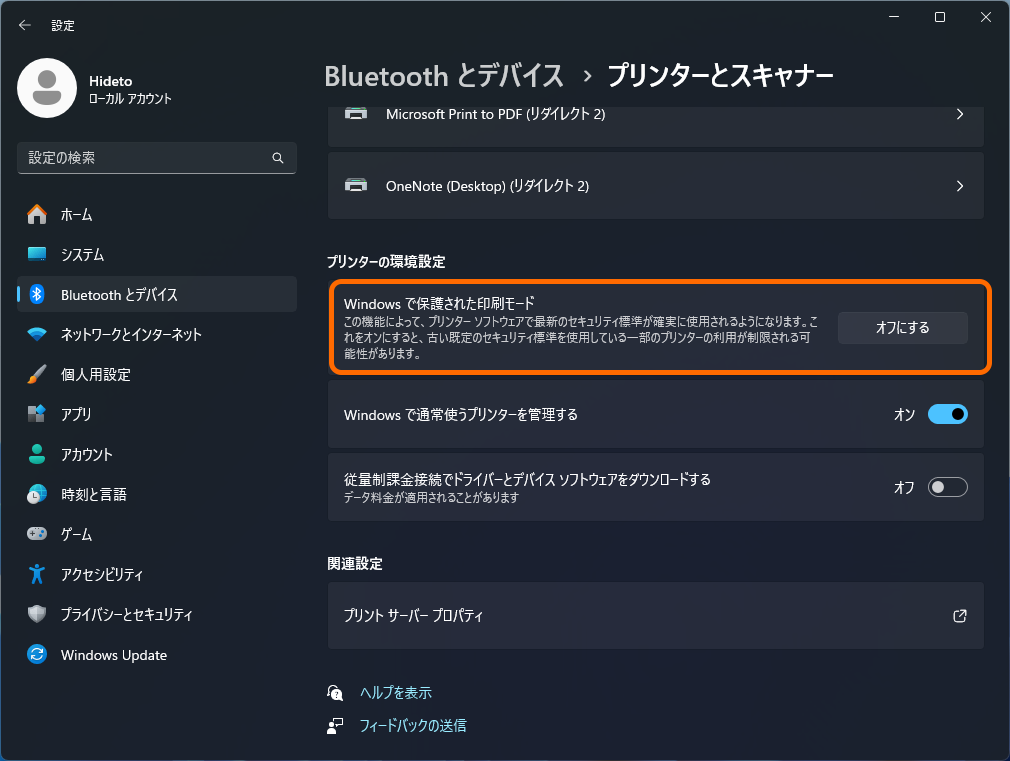Open プライバシーとセキュリティ settings
Image resolution: width=1010 pixels, height=761 pixels.
(x=90, y=615)
